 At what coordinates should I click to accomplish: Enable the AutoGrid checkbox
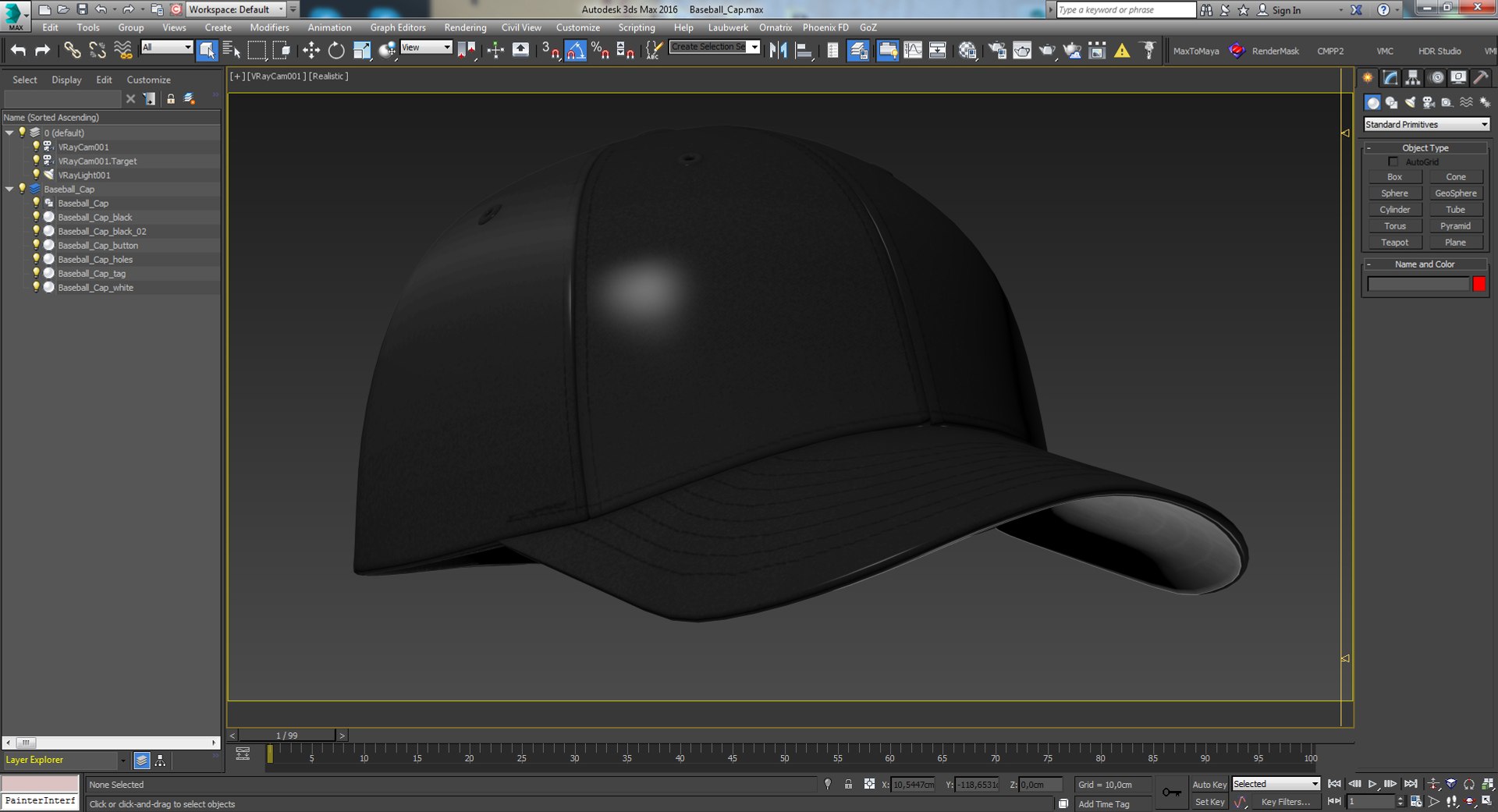coord(1393,161)
